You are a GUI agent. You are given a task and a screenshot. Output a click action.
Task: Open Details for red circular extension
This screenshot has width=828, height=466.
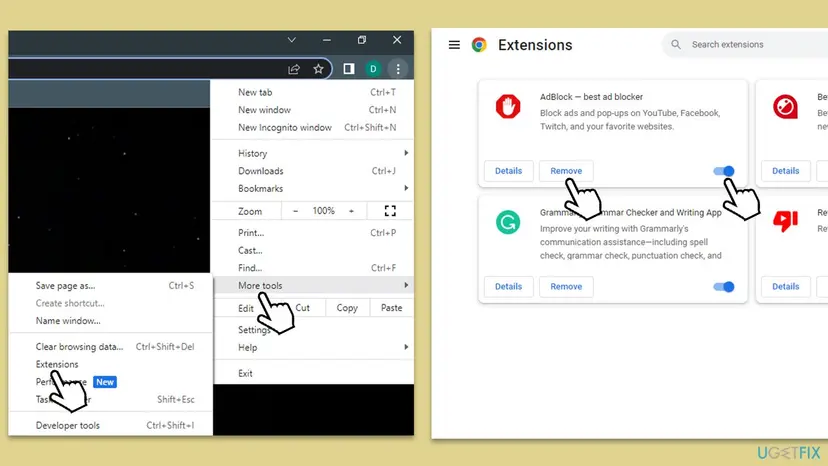(x=786, y=171)
